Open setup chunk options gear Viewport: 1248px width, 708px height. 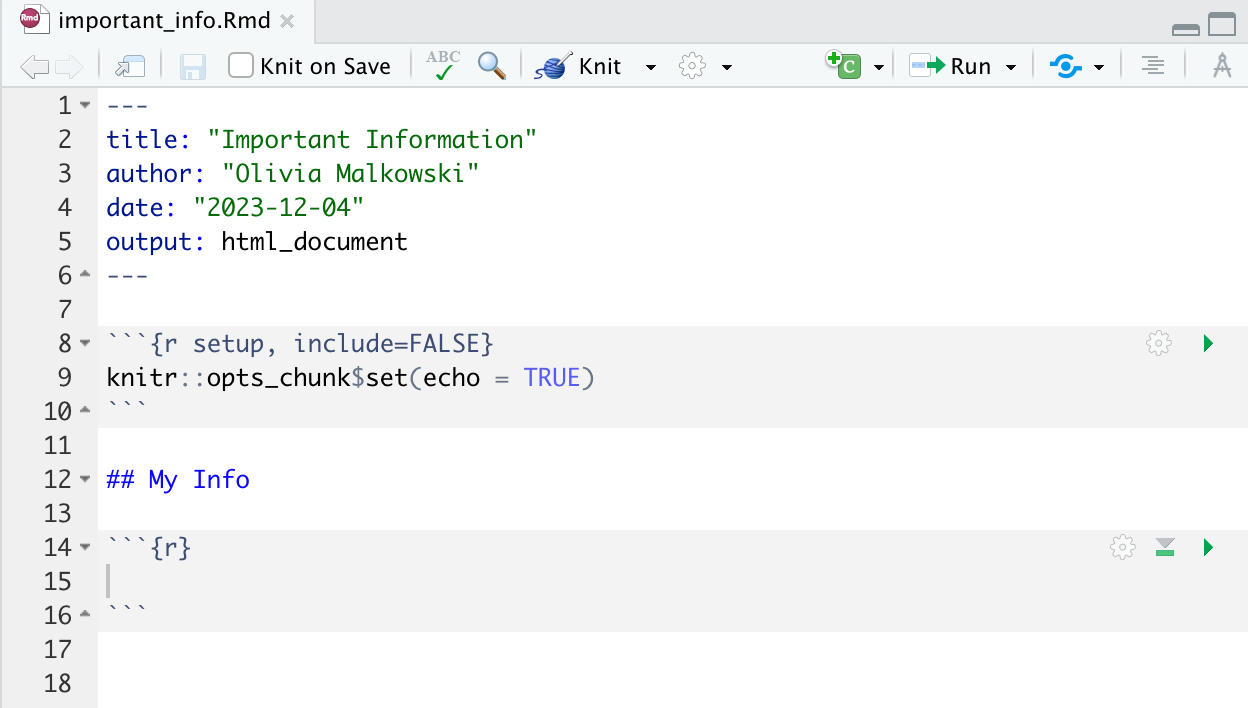pyautogui.click(x=1158, y=344)
